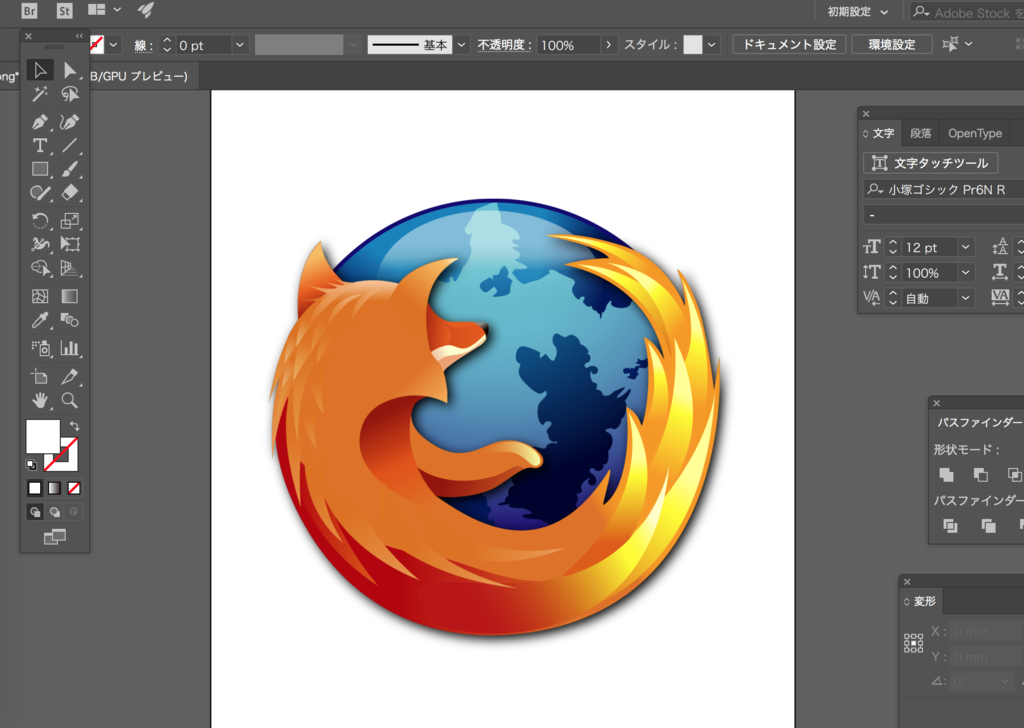Set paint mode to None

[74, 488]
